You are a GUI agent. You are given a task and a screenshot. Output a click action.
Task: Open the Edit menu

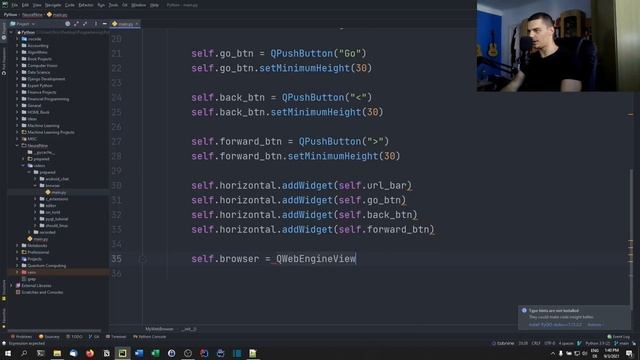coord(25,5)
